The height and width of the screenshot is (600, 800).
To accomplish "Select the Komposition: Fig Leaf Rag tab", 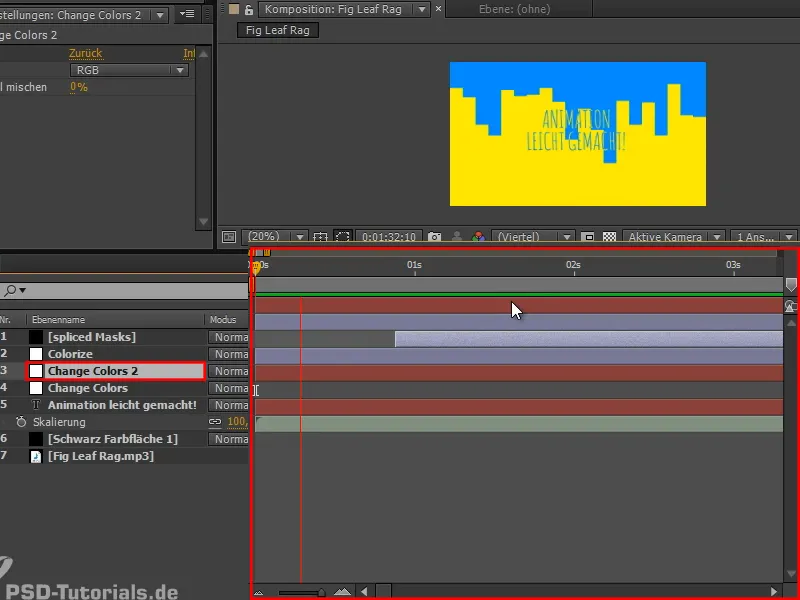I will (333, 9).
